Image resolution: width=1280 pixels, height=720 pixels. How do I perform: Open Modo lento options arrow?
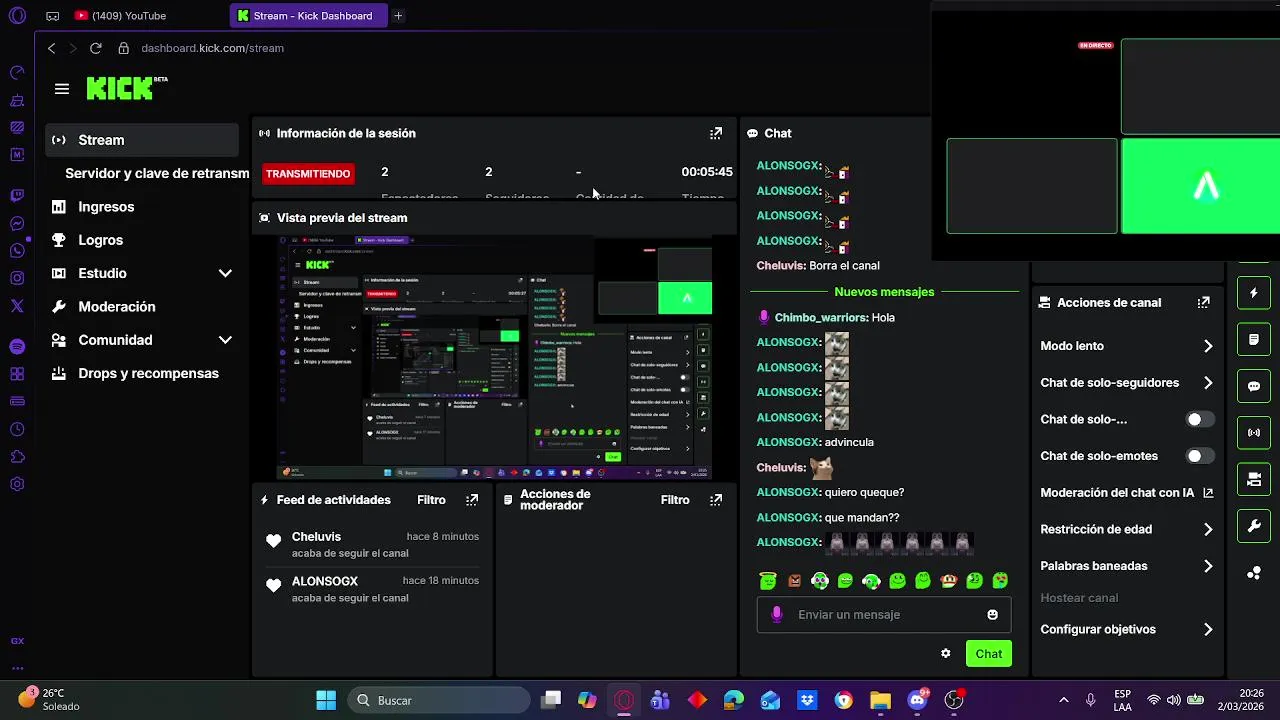pyautogui.click(x=1208, y=346)
